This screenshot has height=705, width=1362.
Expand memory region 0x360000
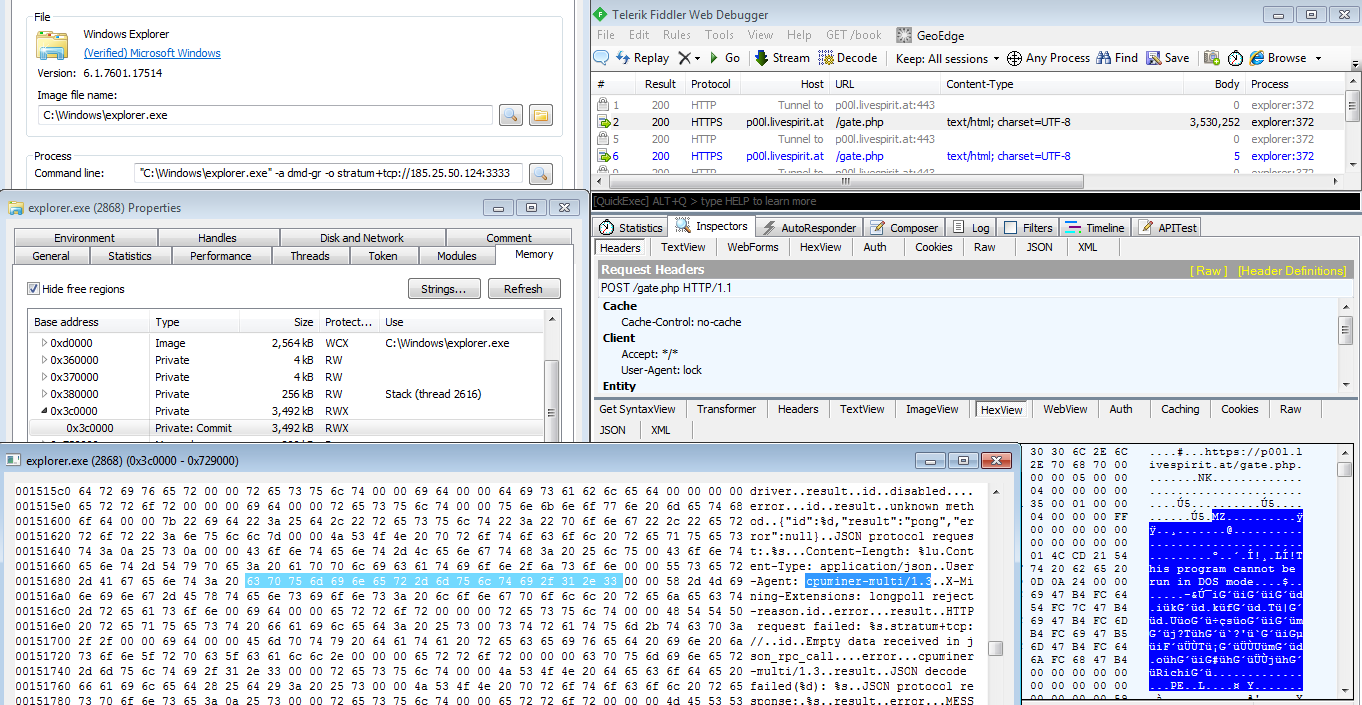click(43, 360)
